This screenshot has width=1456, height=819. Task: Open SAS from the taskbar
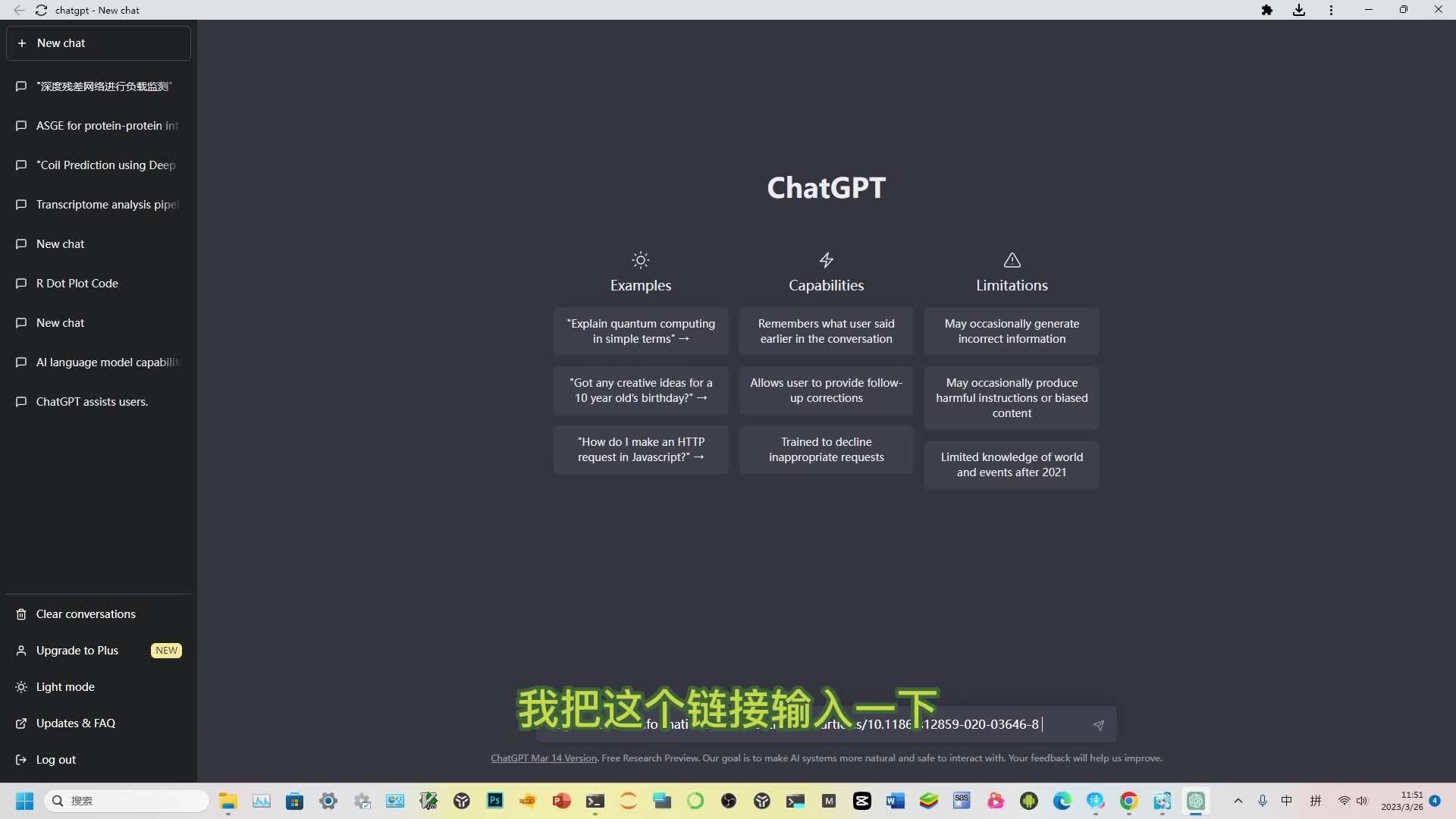point(962,801)
